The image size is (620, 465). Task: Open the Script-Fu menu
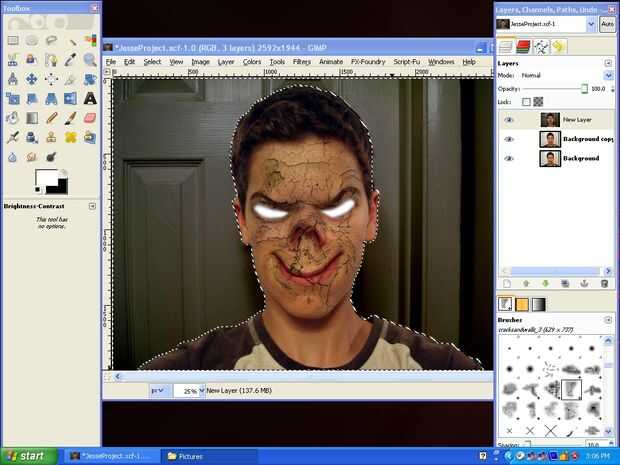tap(406, 62)
